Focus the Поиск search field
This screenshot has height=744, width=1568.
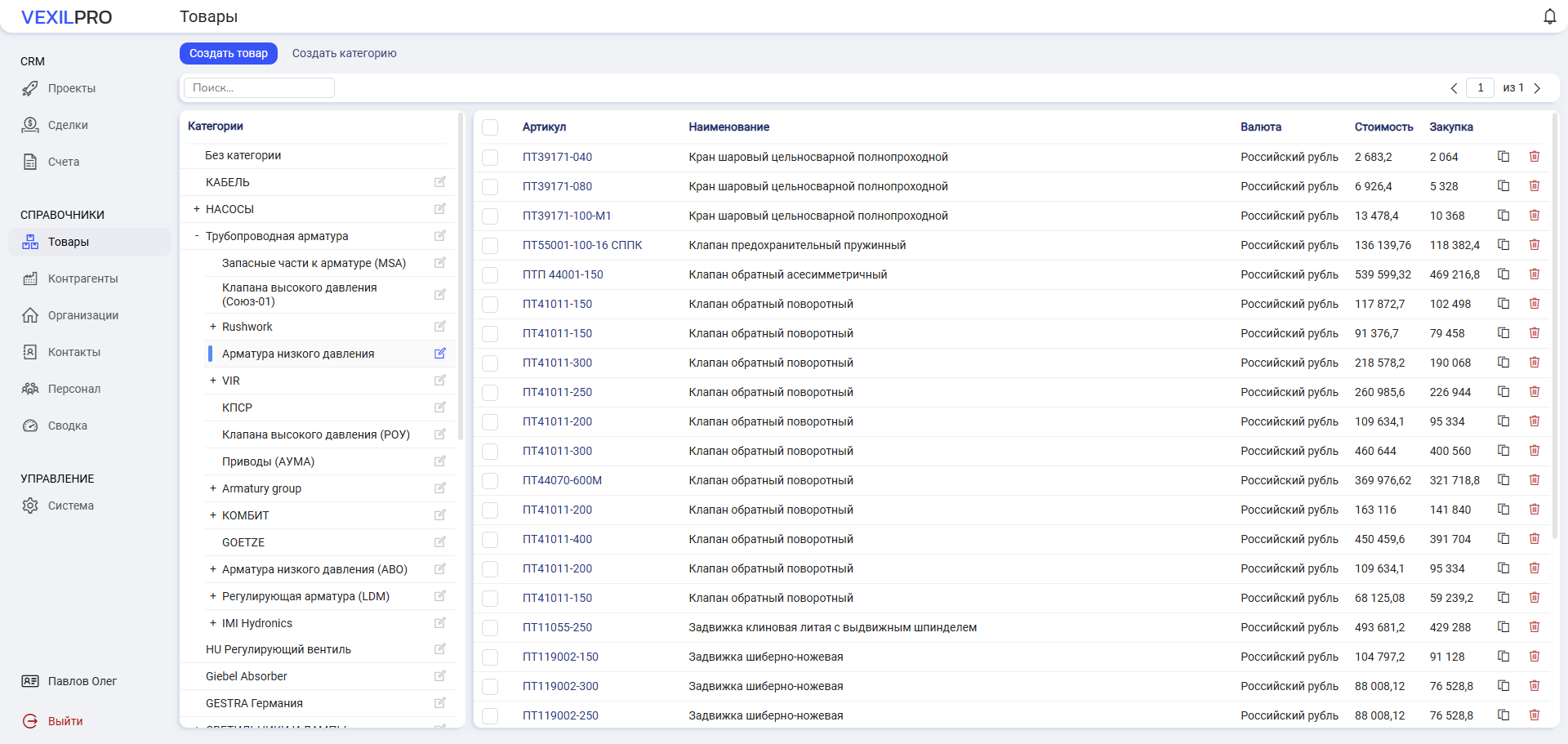259,88
